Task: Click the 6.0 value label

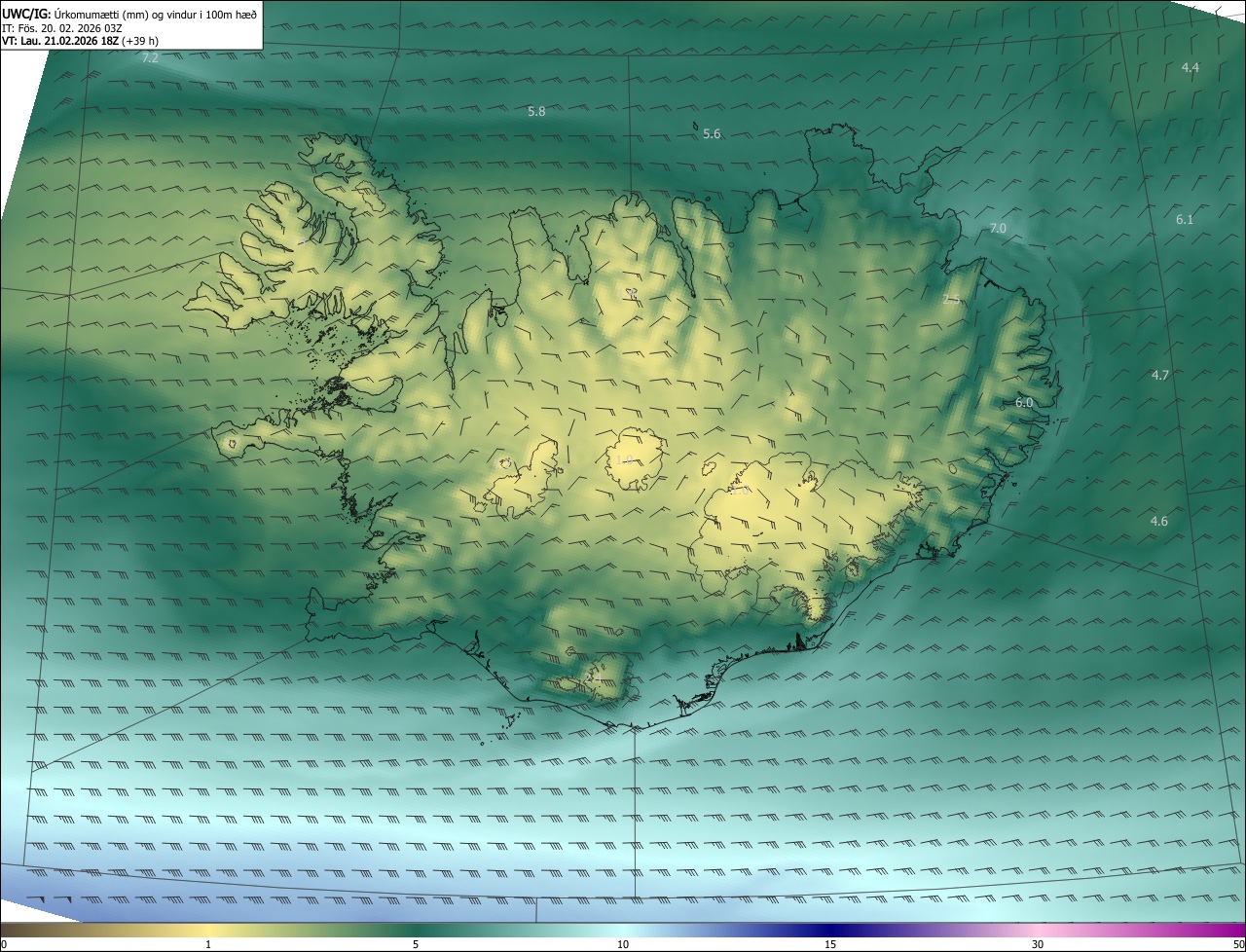Action: pyautogui.click(x=1024, y=403)
